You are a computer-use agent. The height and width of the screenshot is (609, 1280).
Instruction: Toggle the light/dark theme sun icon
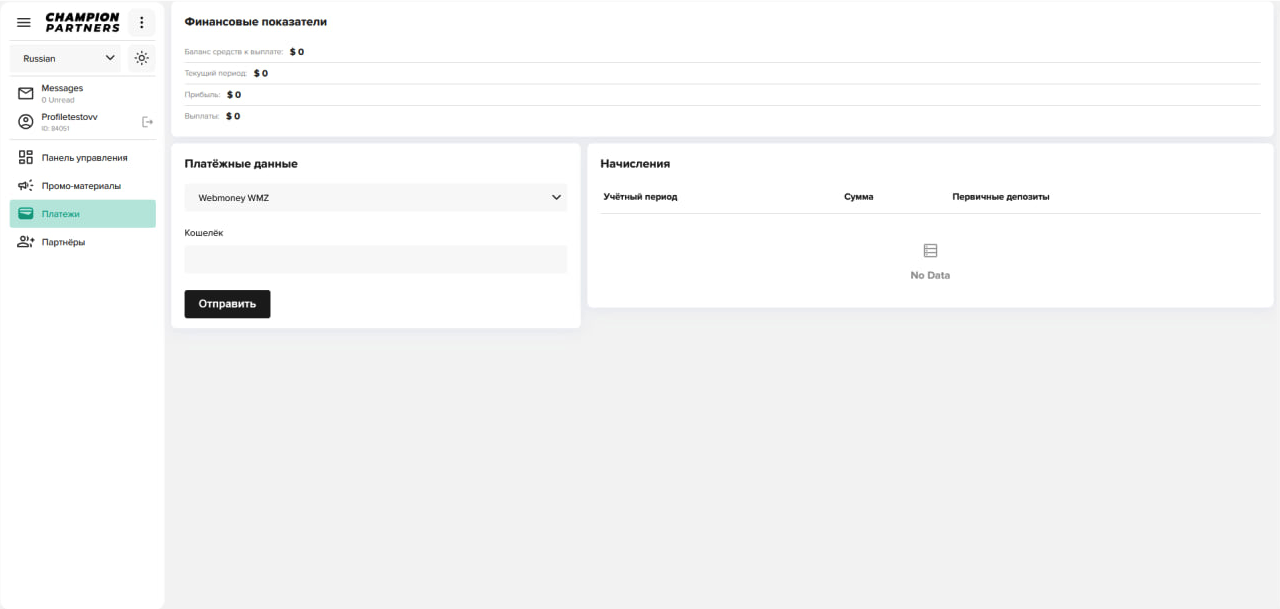point(142,58)
